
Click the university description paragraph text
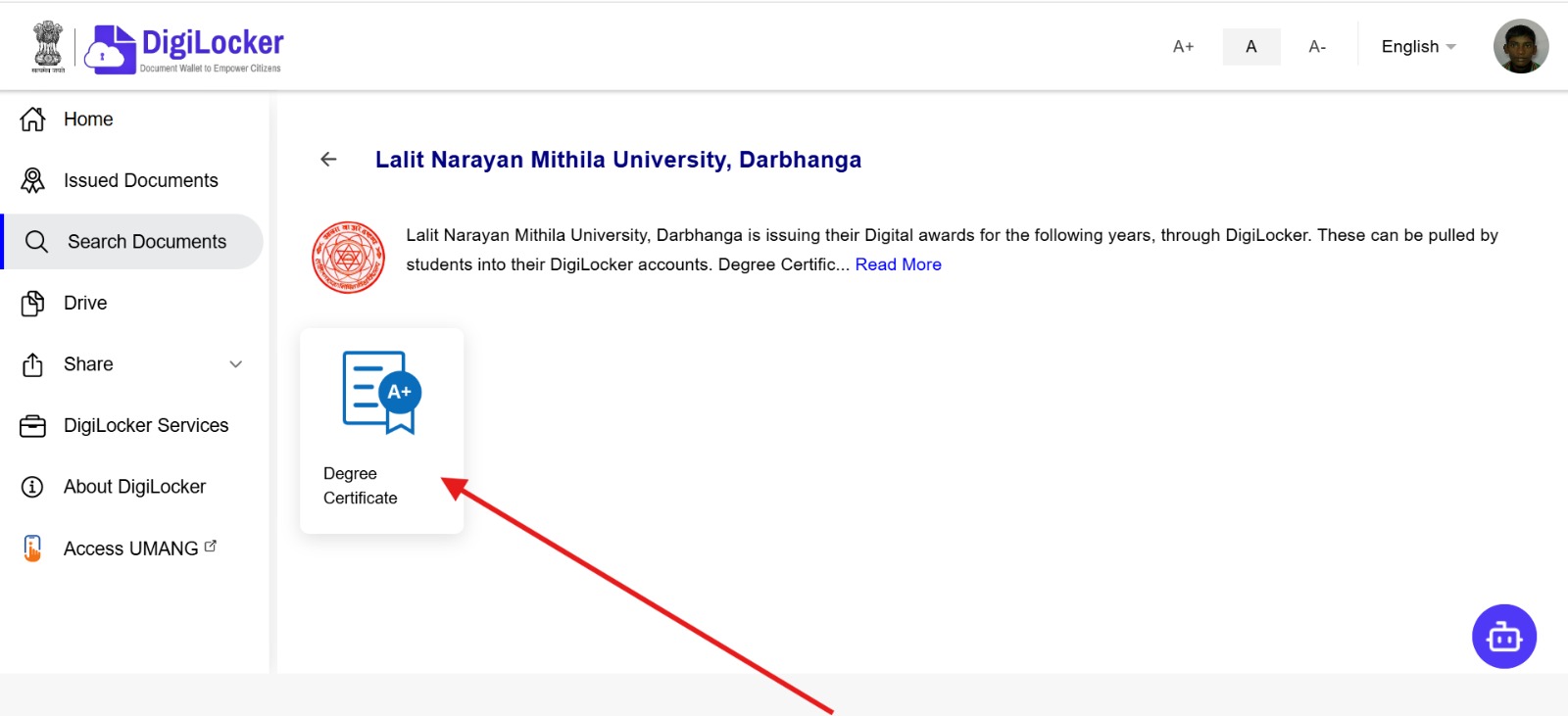(x=952, y=250)
